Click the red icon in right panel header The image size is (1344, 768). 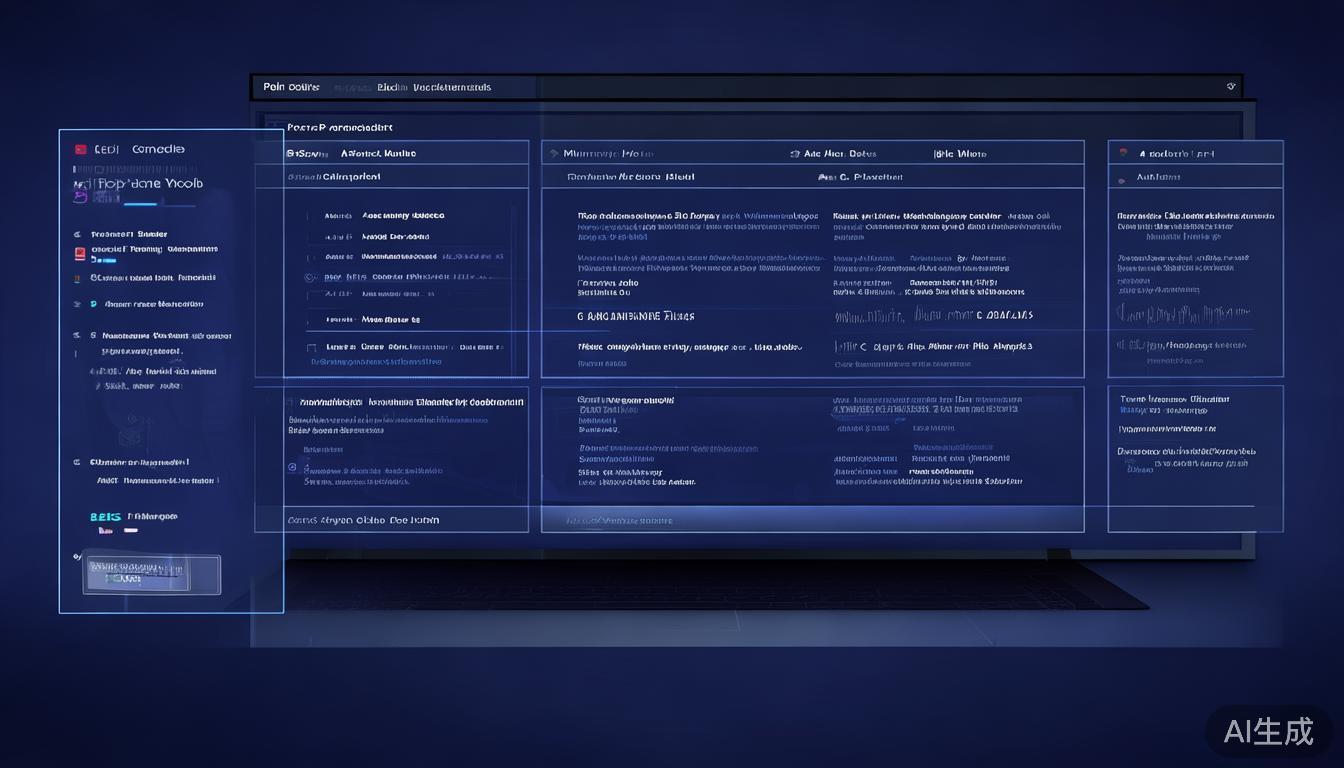(1125, 153)
